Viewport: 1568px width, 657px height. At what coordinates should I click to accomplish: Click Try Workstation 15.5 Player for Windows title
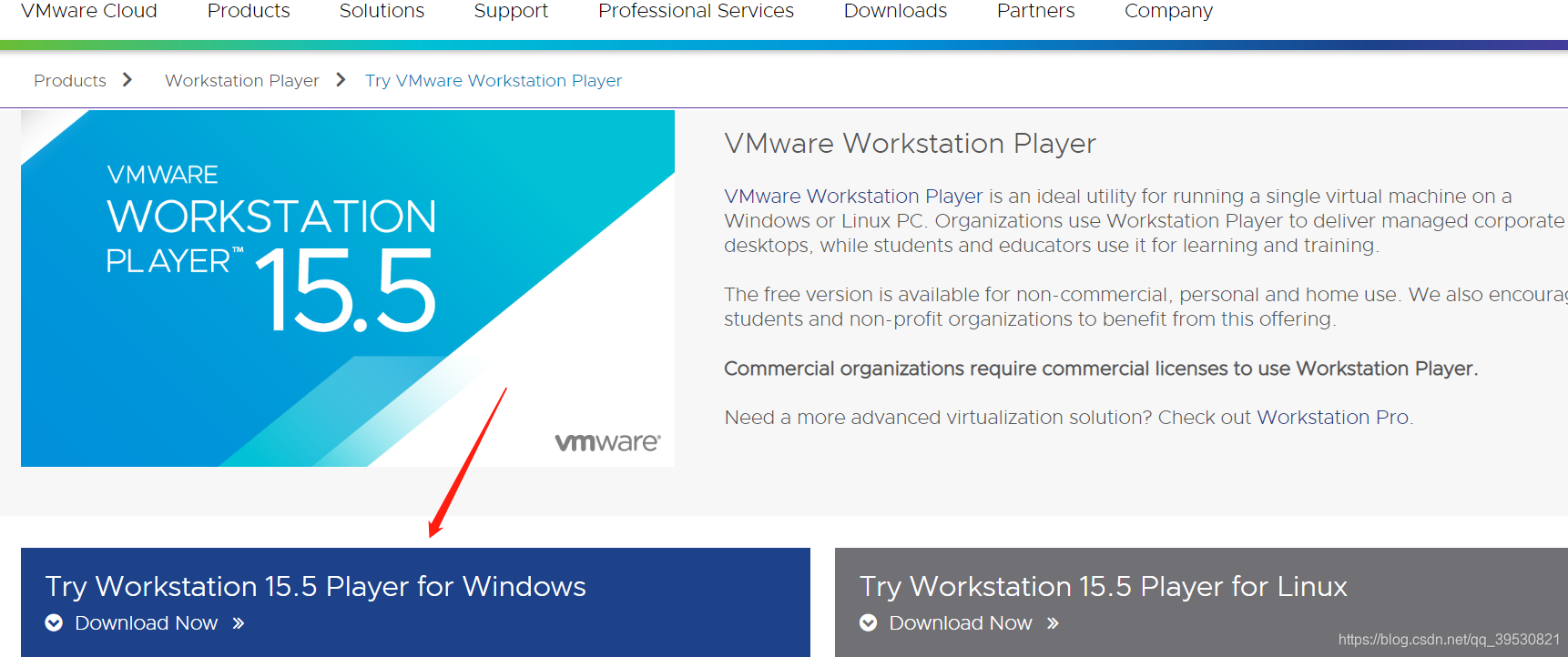coord(315,586)
